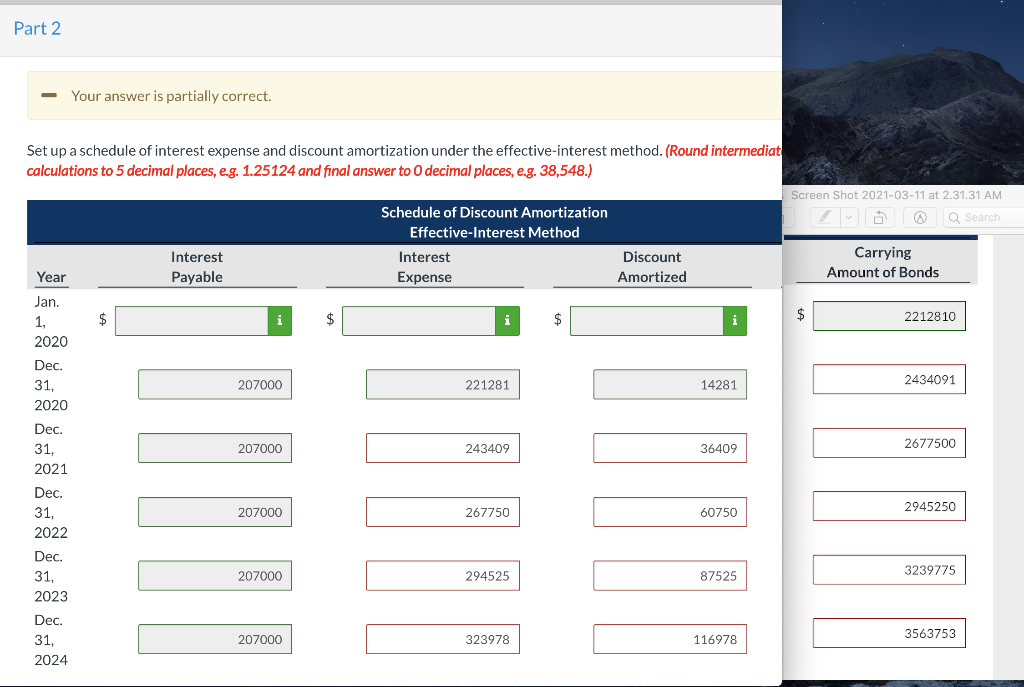Click the Dec. 31, 2024 row label

[x=51, y=640]
